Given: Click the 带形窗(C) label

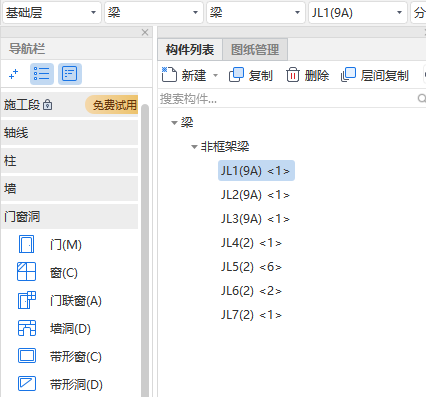Looking at the screenshot, I should click(x=76, y=357).
